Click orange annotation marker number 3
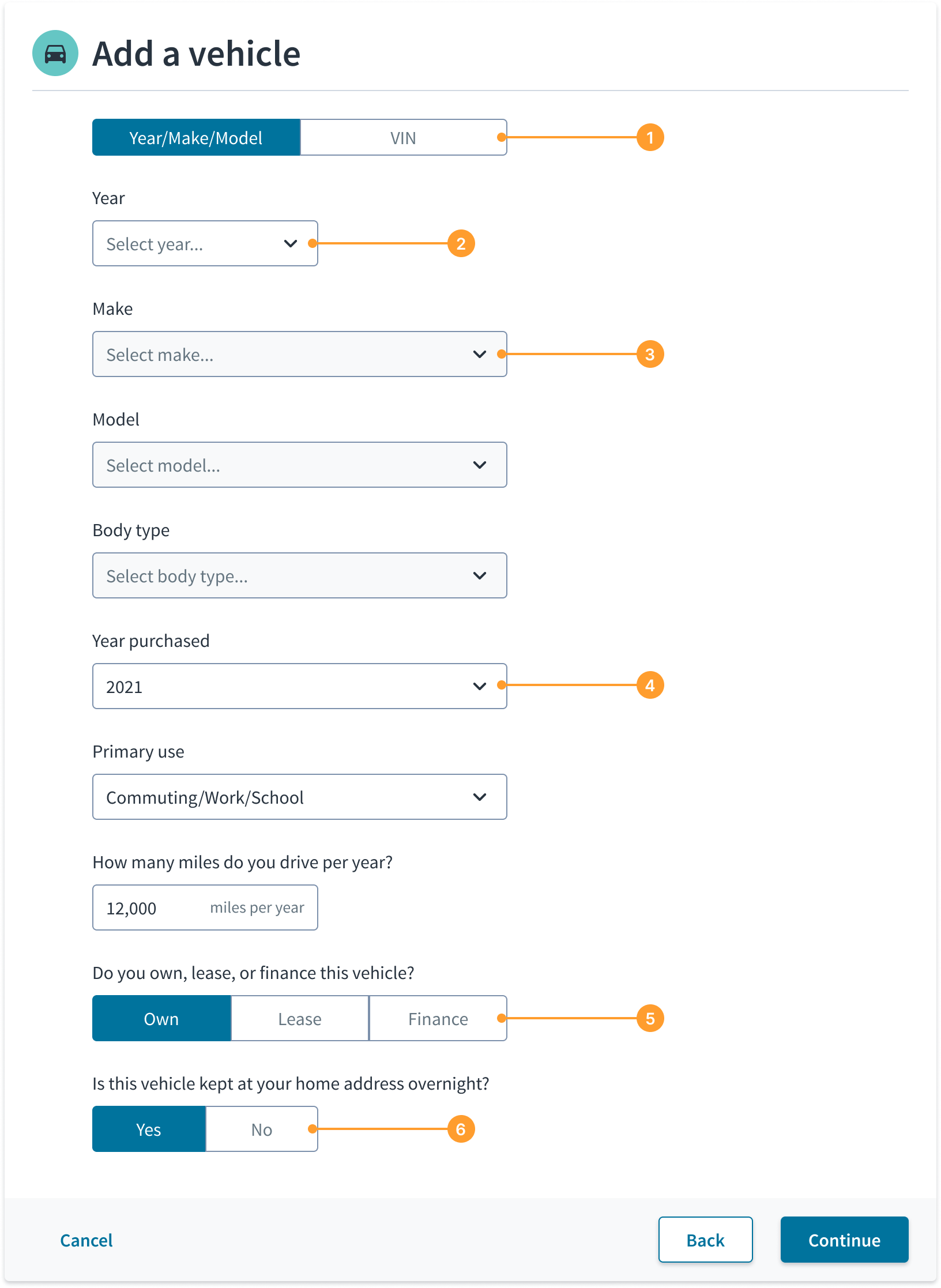941x1288 pixels. point(650,354)
